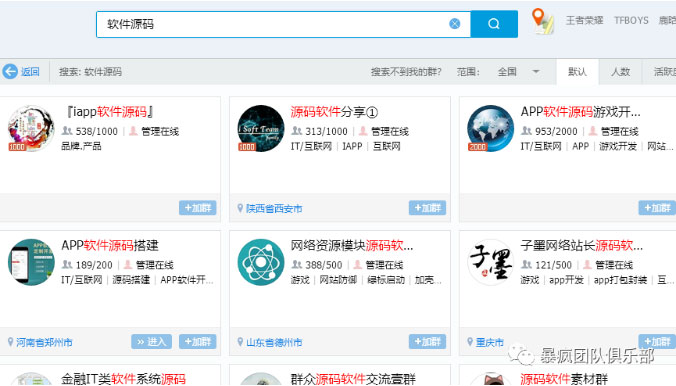Viewport: 676px width, 386px height.
Task: Open the map location icon
Action: (542, 21)
